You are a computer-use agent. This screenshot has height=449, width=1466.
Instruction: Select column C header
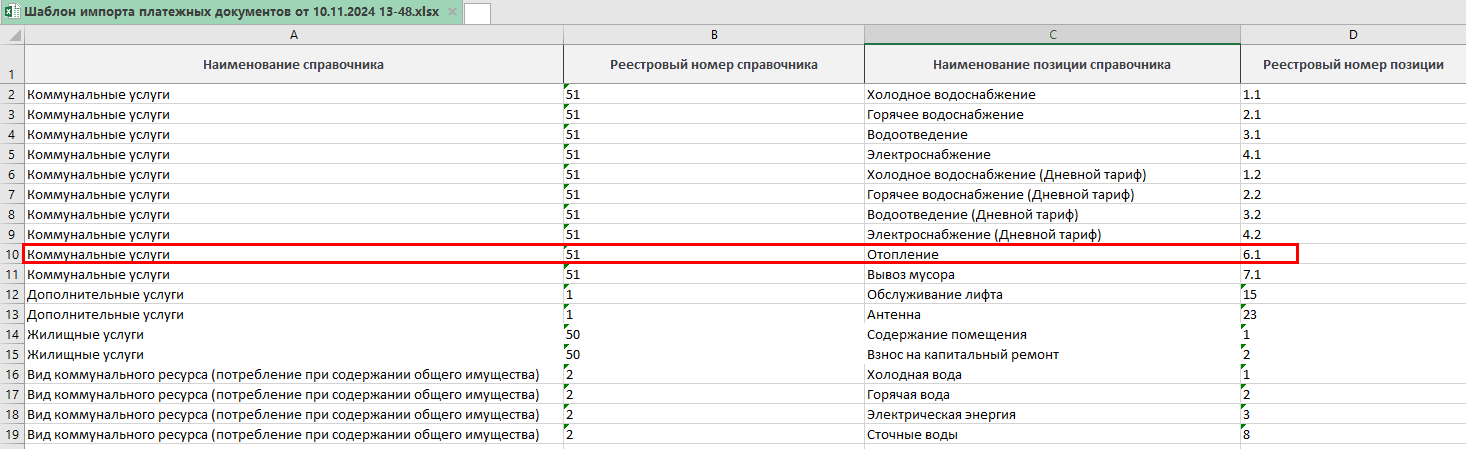pyautogui.click(x=1052, y=35)
